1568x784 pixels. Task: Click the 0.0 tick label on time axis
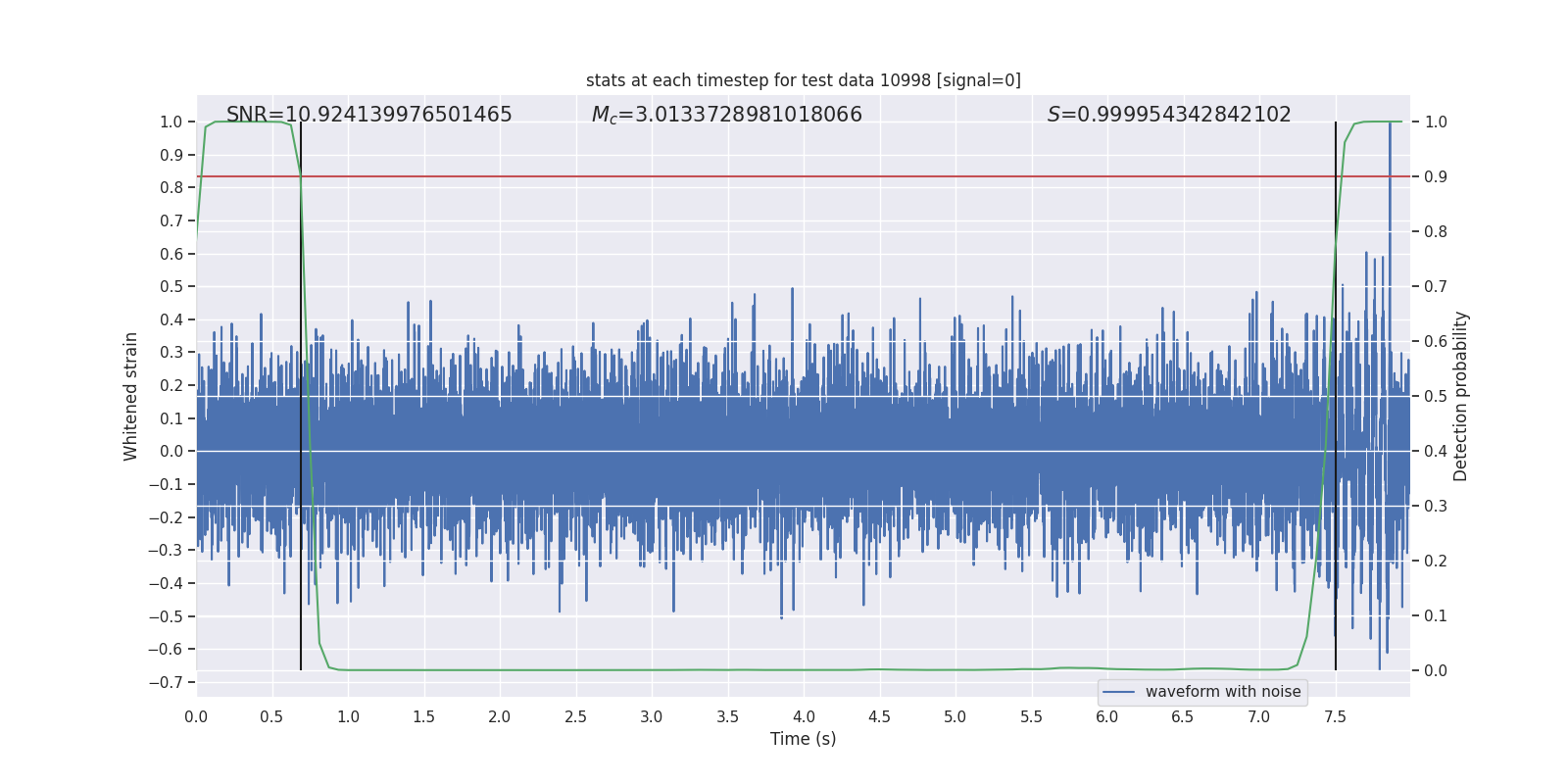(x=196, y=716)
